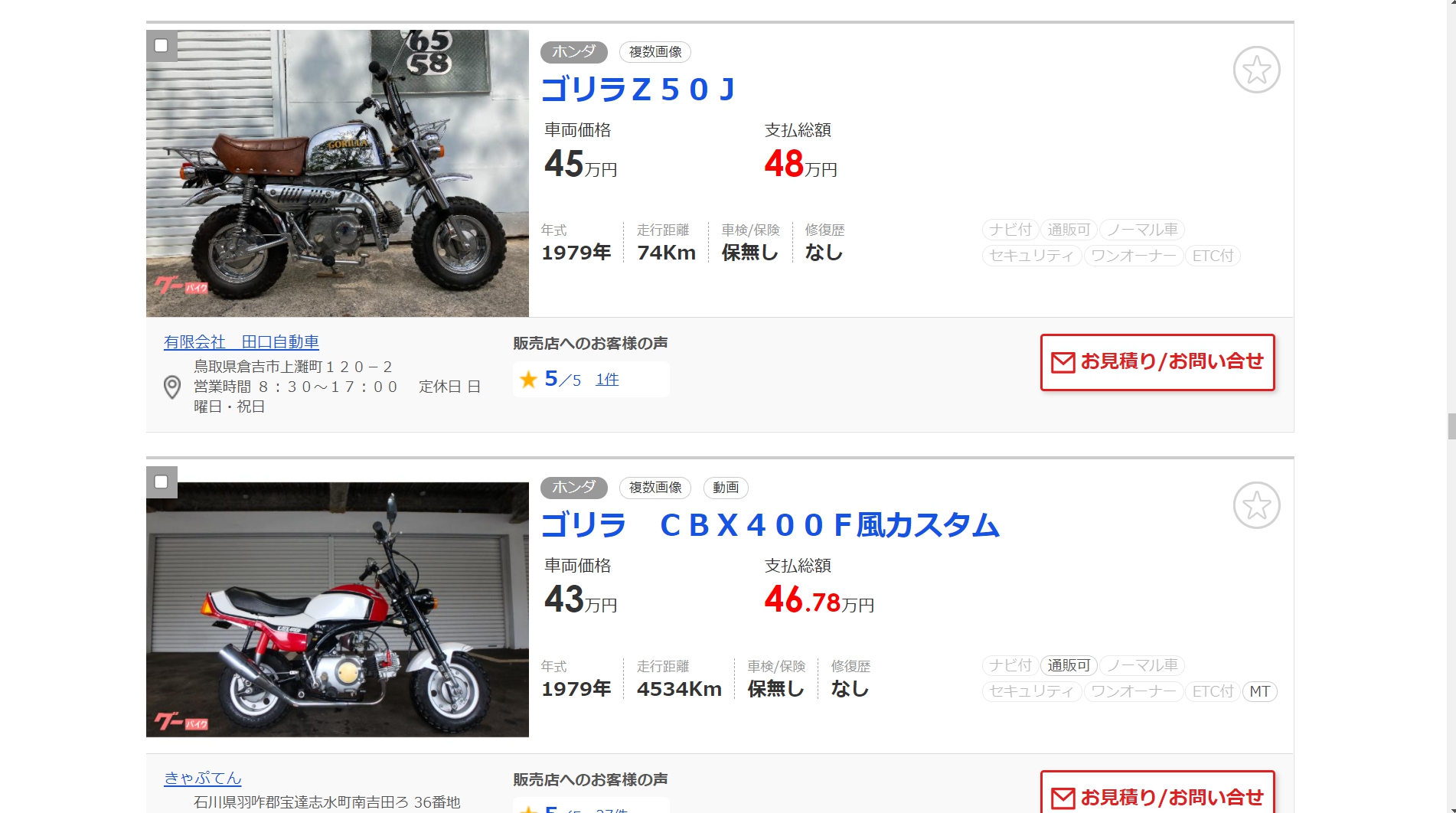The width and height of the screenshot is (1456, 813).
Task: Click envelope icon on second お見積り button
Action: coord(1063,798)
